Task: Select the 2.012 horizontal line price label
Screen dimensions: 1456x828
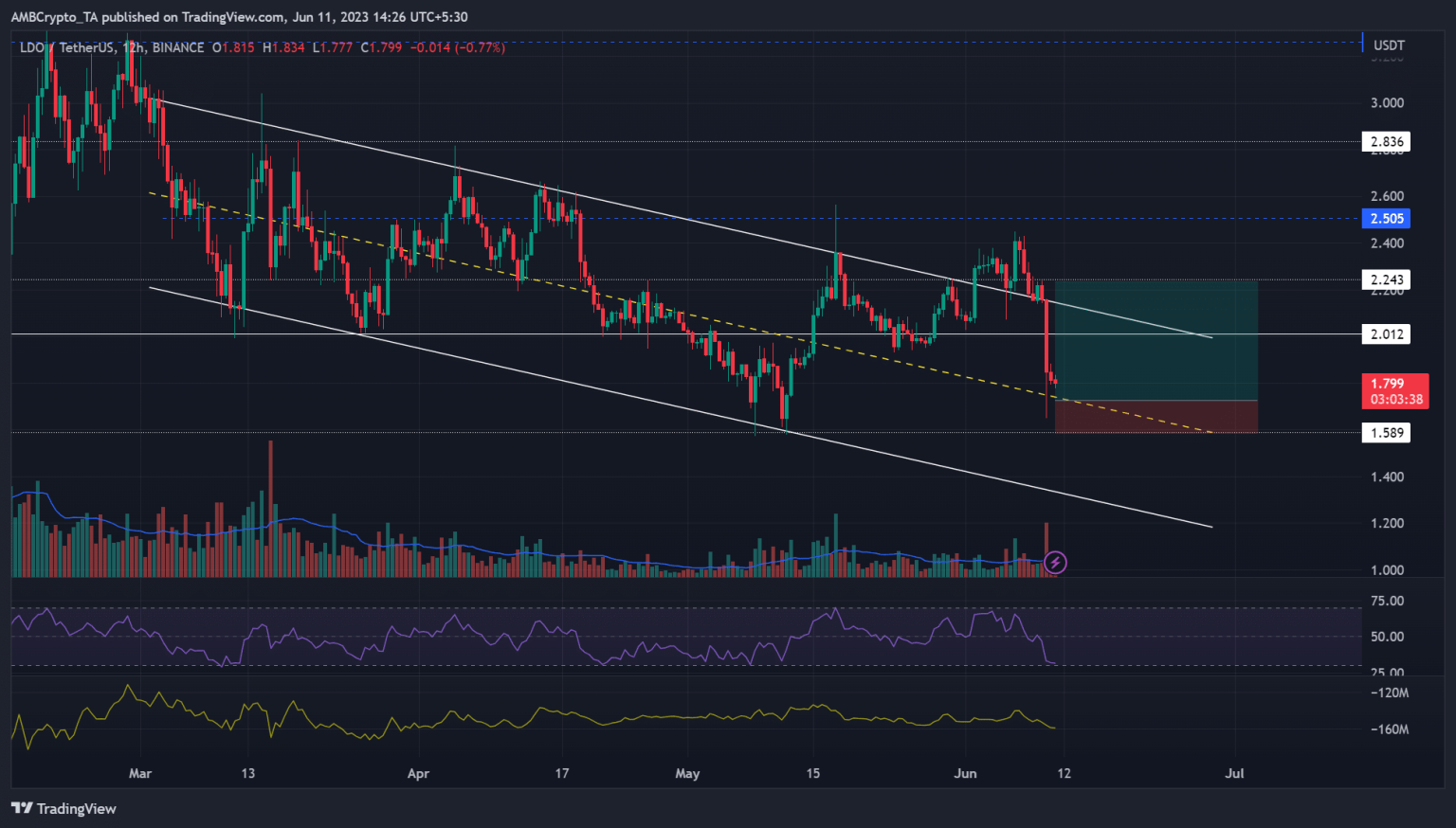Action: click(x=1386, y=334)
